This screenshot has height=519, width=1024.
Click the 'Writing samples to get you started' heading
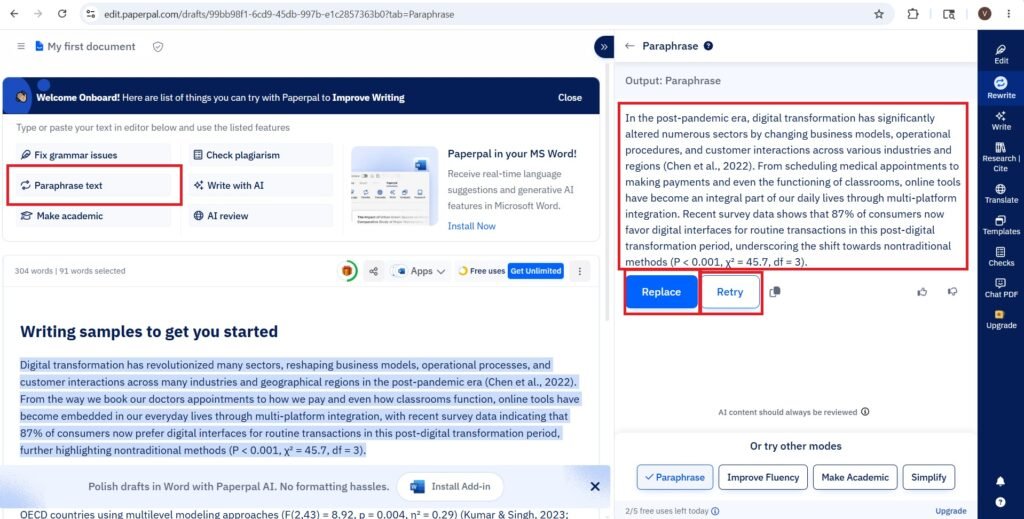[149, 332]
